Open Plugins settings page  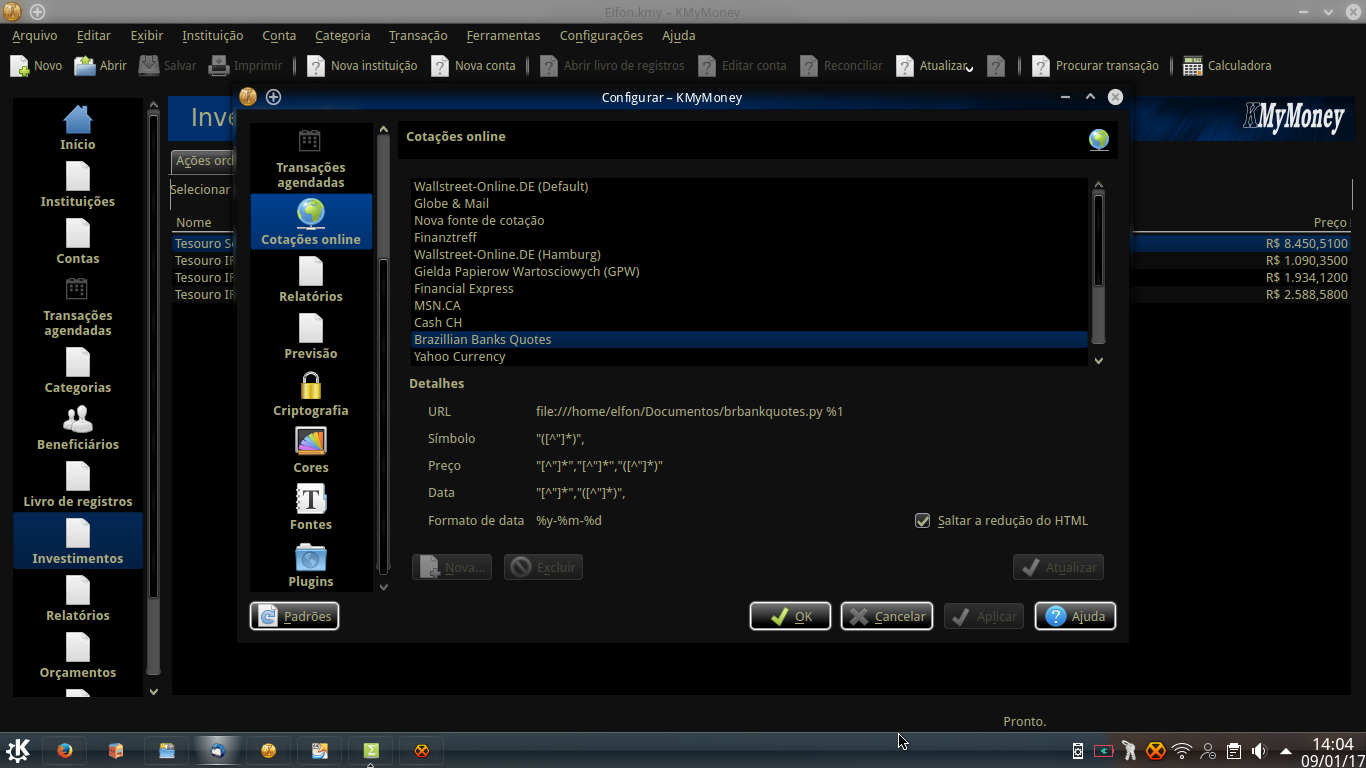(311, 564)
